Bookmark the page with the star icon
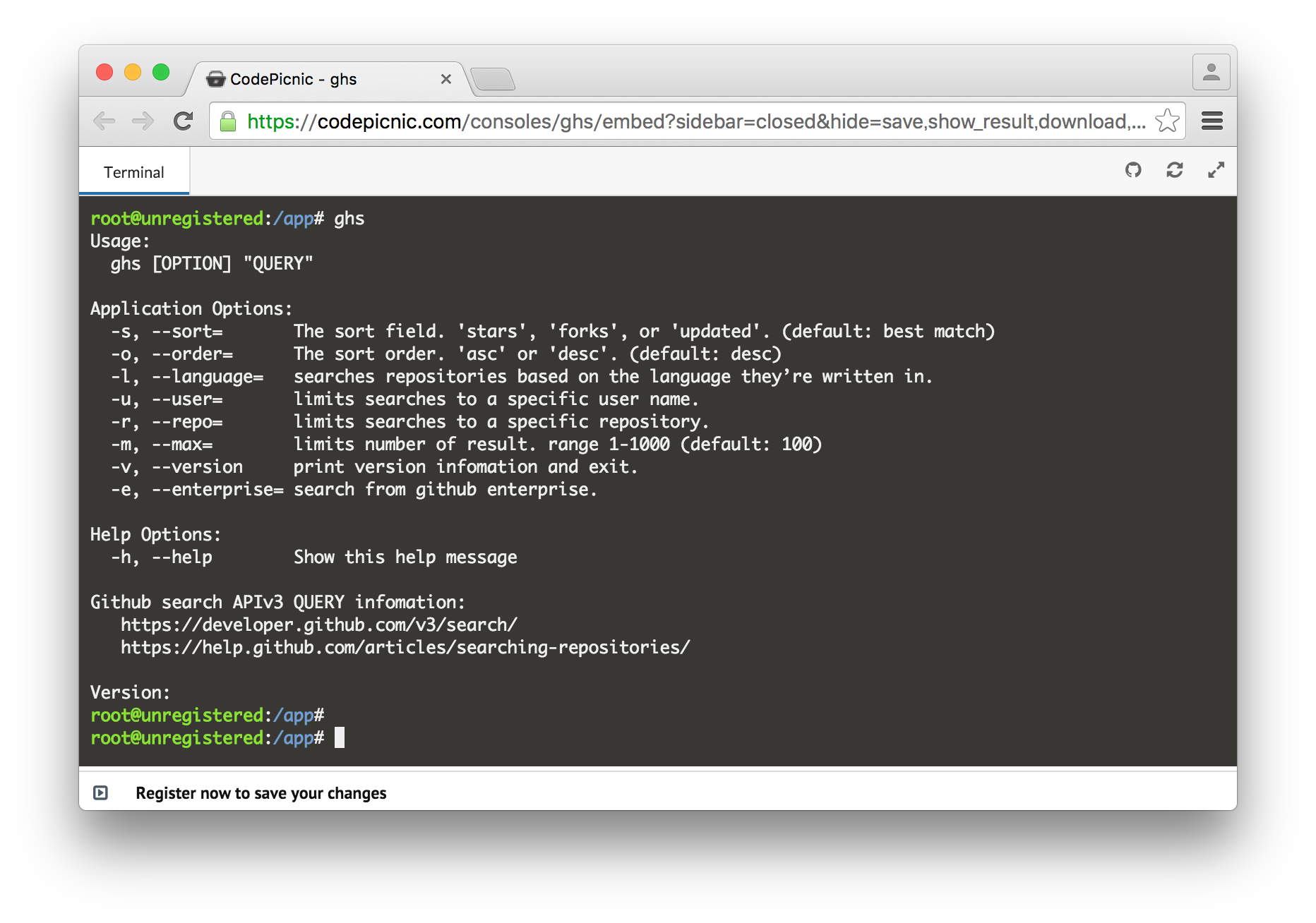 (x=1167, y=121)
